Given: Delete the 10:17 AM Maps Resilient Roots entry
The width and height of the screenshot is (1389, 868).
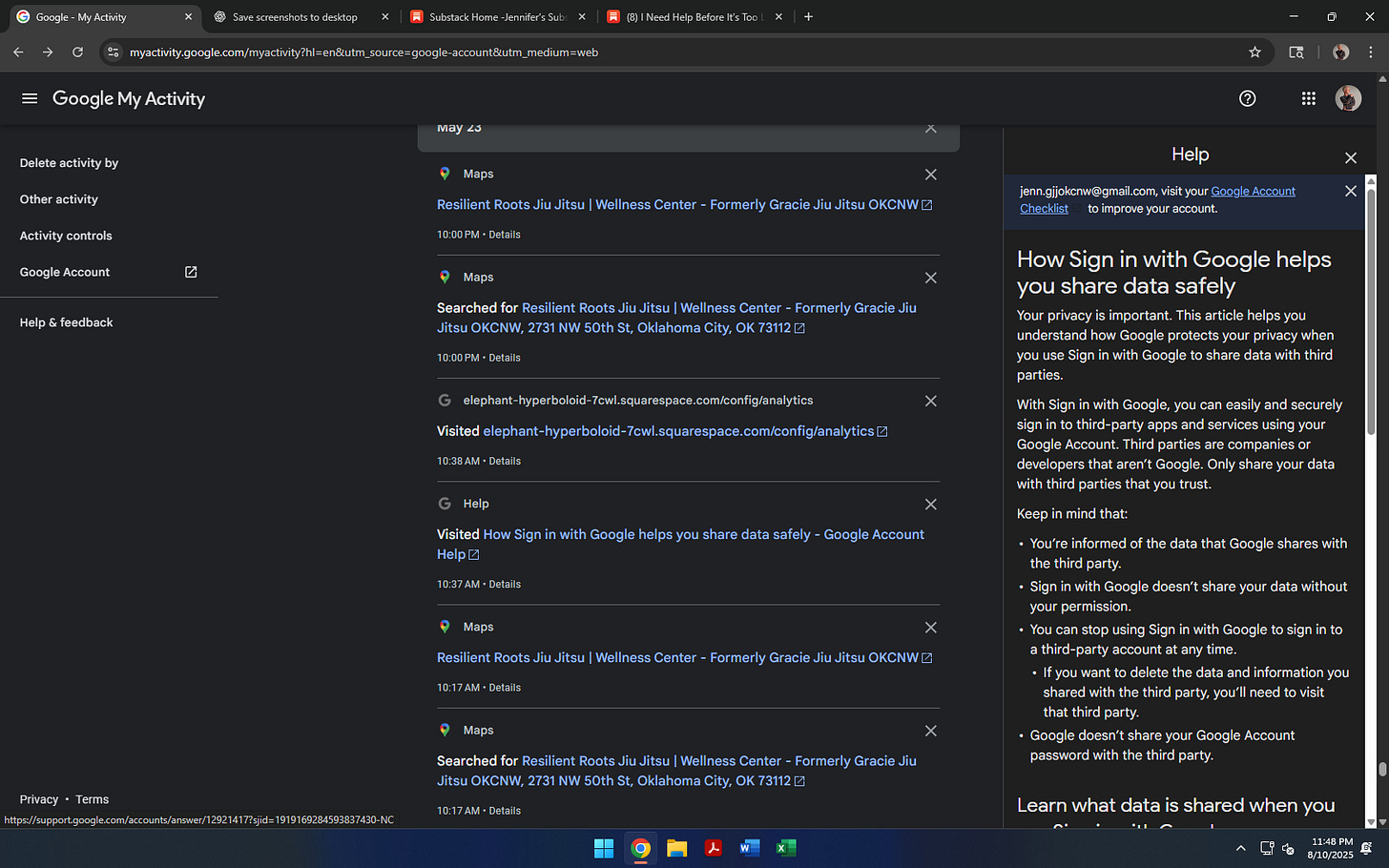Looking at the screenshot, I should [x=930, y=627].
